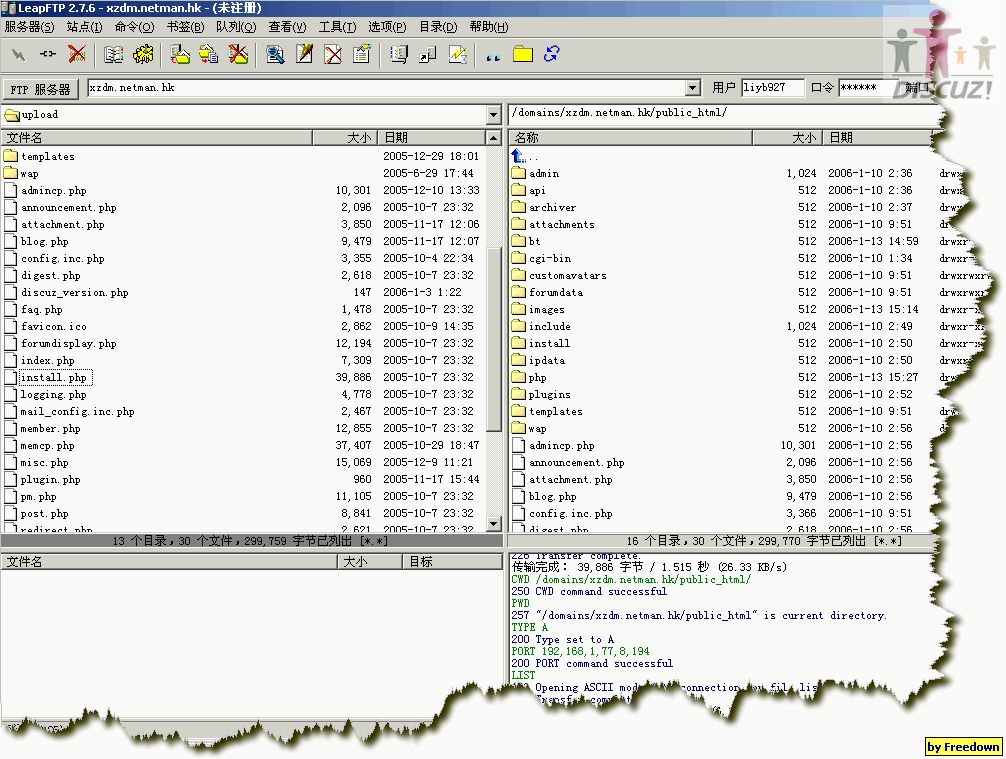Click the magnifier view-file toolbar icon

click(275, 55)
